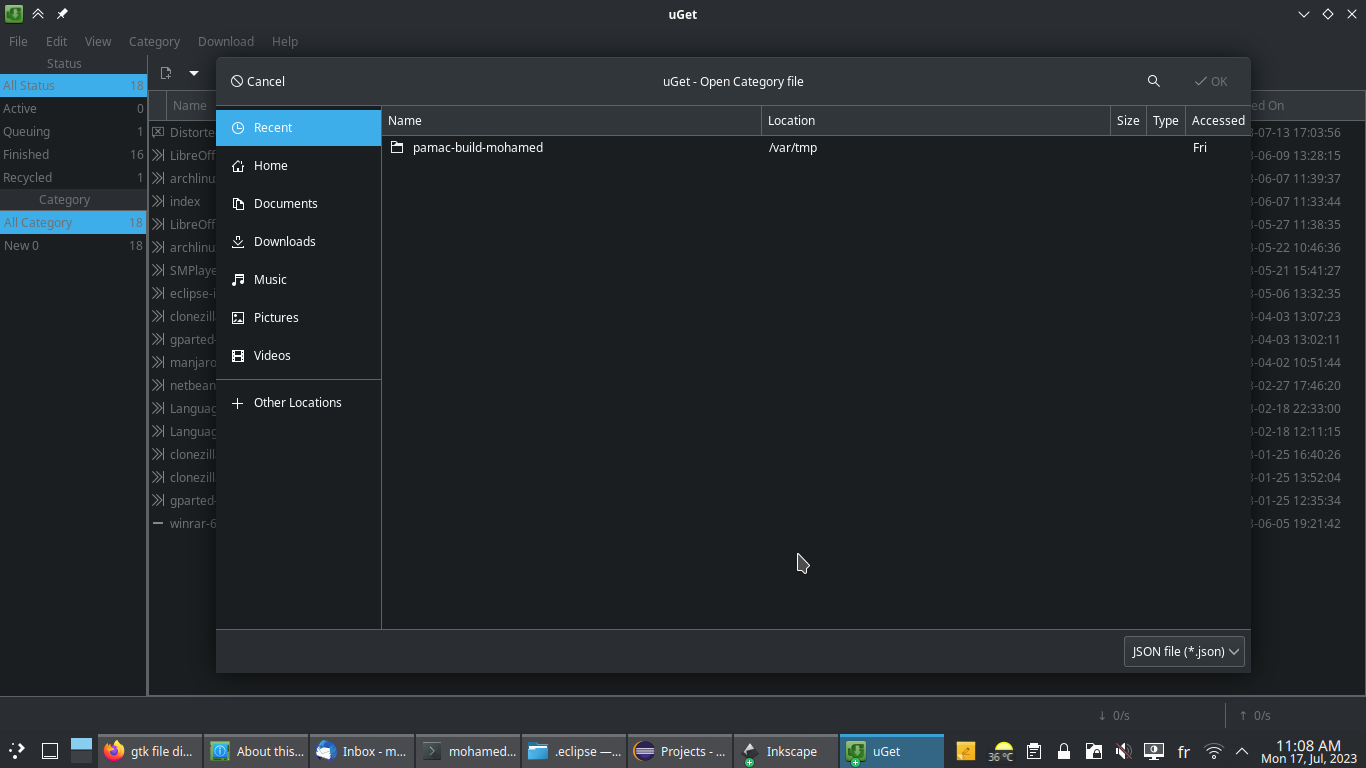Click the search magnifier icon in dialog
The width and height of the screenshot is (1366, 768).
pos(1154,81)
